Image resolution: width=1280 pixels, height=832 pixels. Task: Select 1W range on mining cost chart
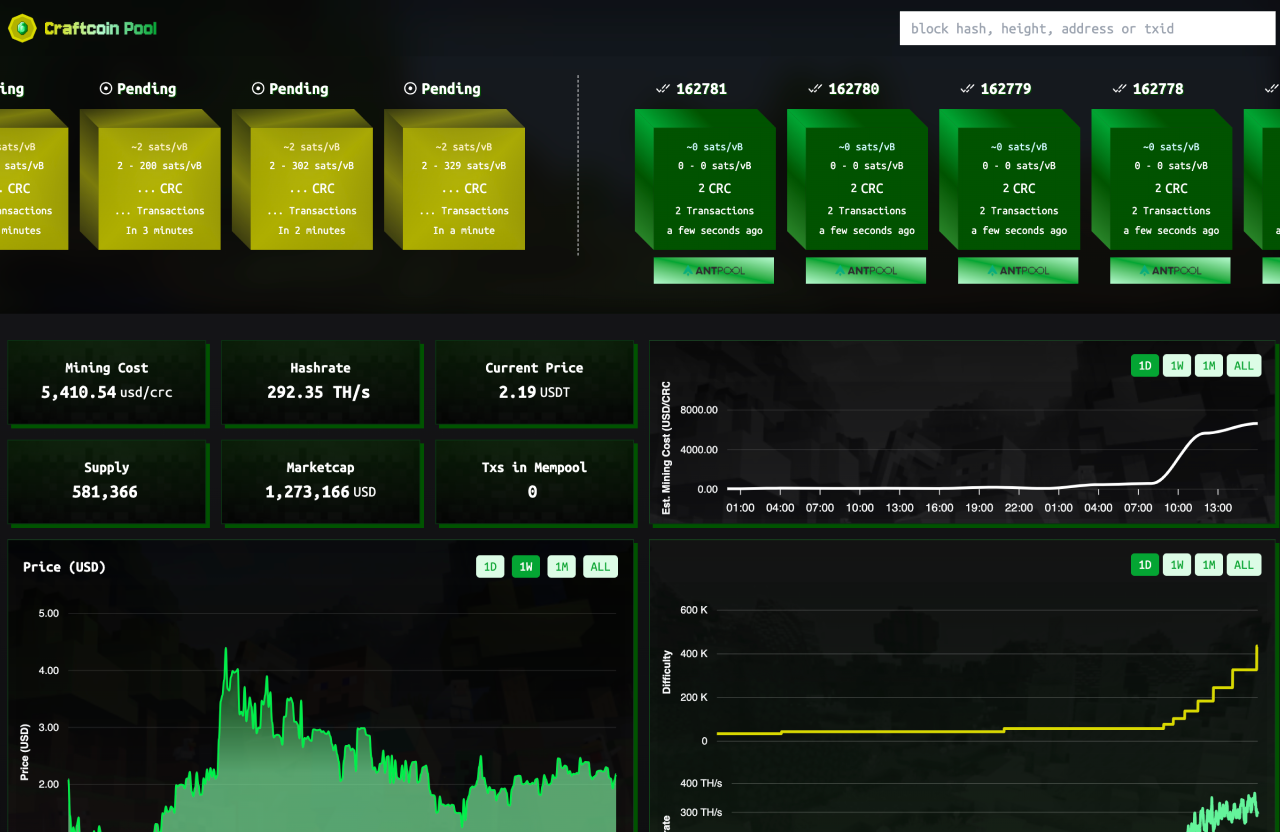pyautogui.click(x=1177, y=366)
